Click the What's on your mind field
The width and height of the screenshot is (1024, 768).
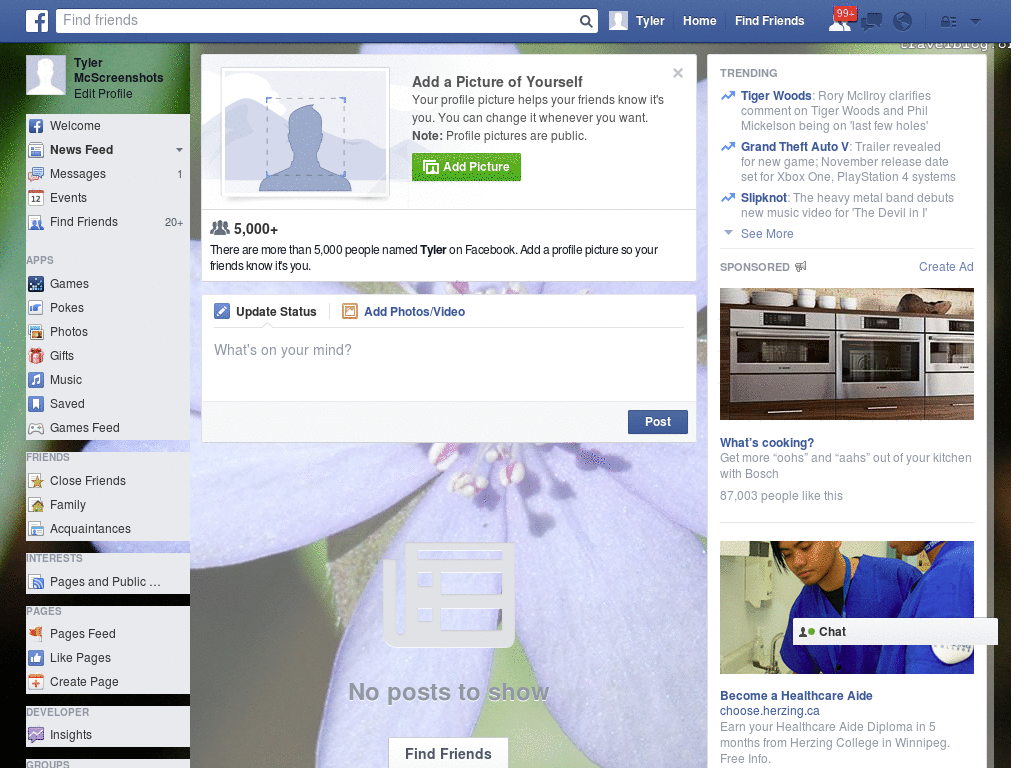[x=449, y=363]
